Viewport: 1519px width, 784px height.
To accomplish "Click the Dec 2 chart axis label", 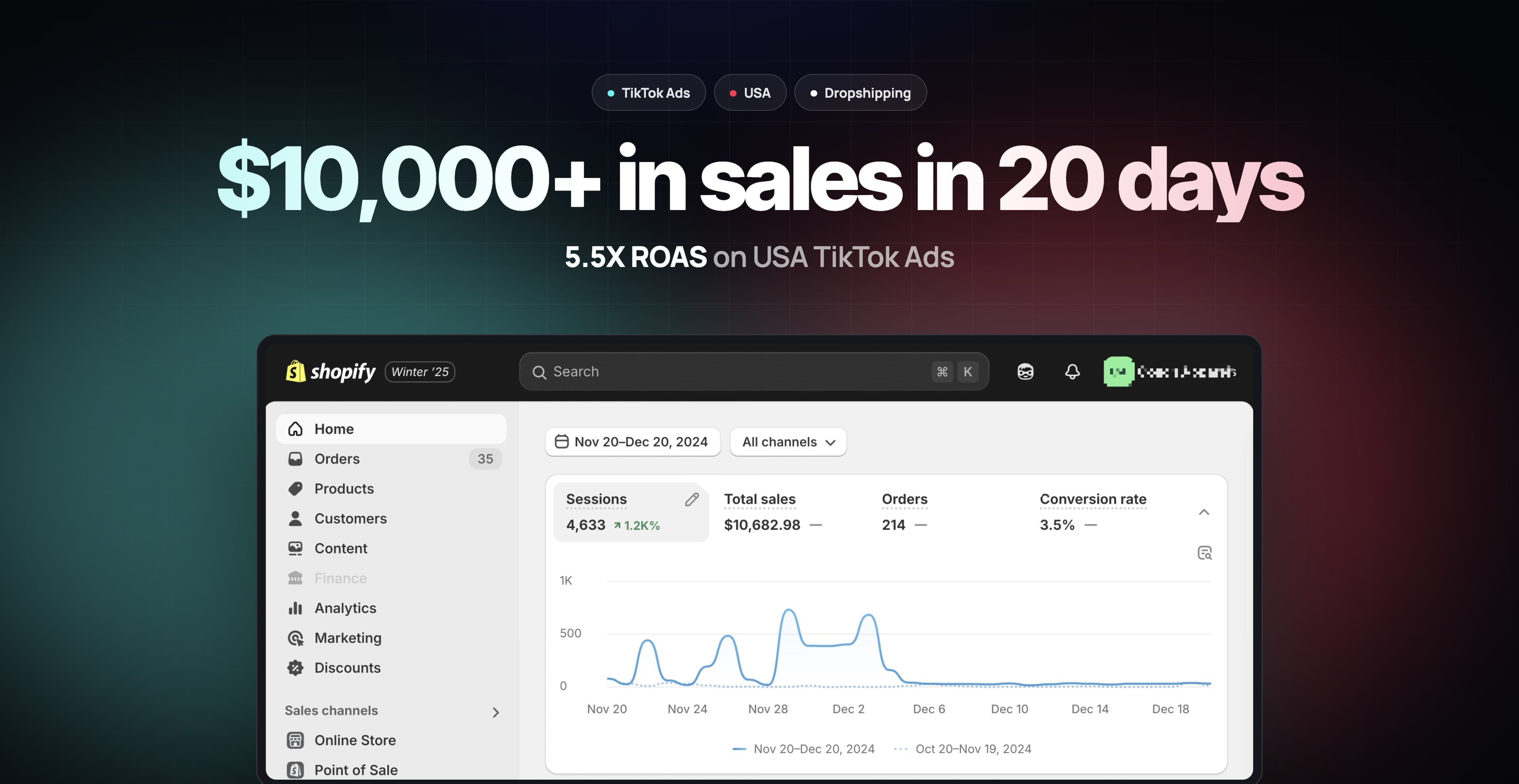I will (849, 709).
